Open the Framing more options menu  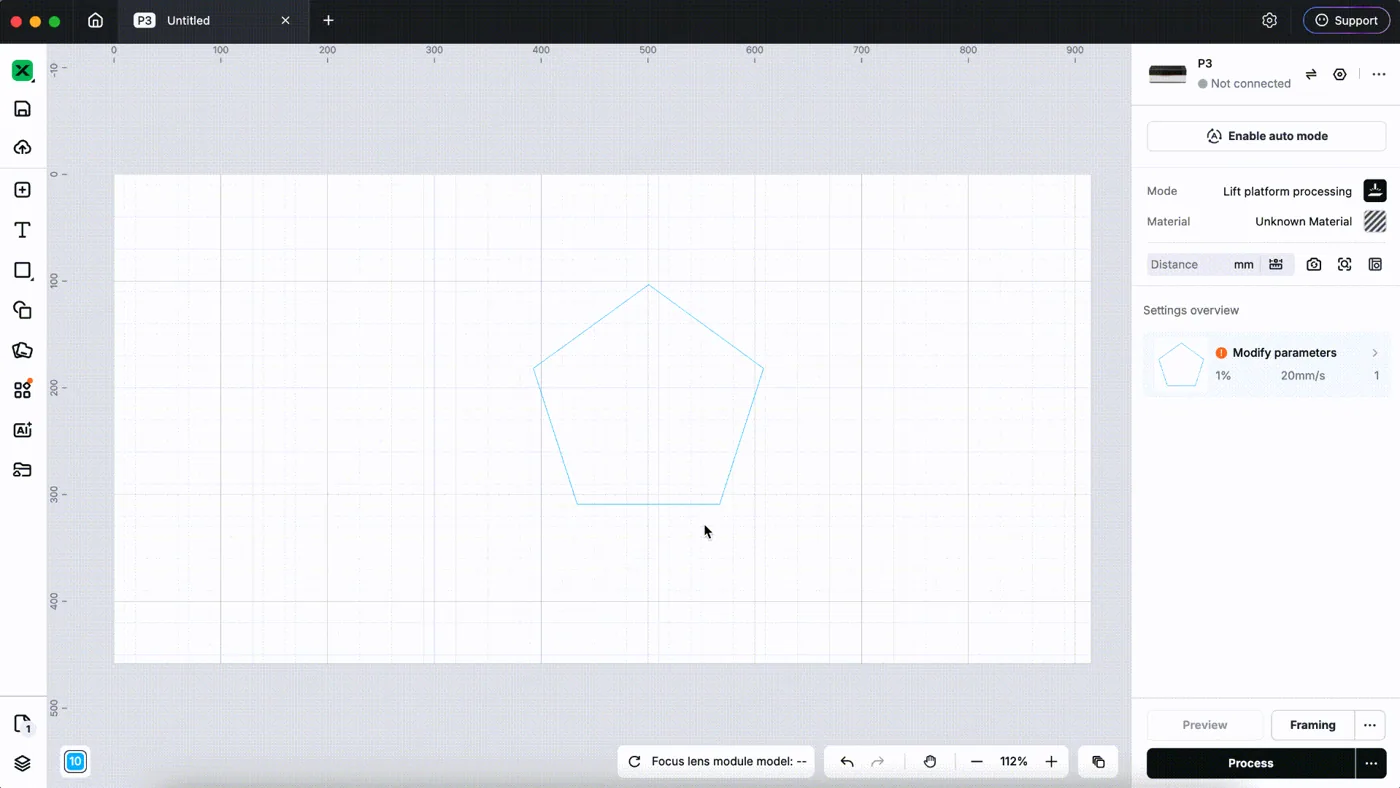tap(1370, 725)
